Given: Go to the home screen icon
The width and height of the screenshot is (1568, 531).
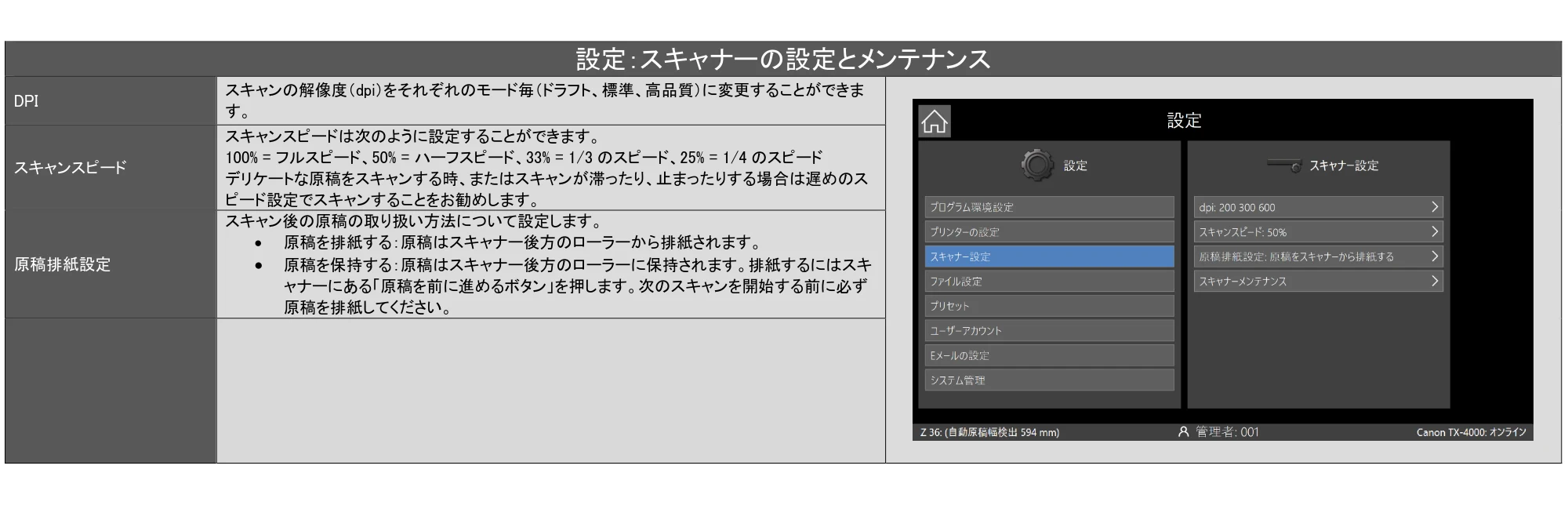Looking at the screenshot, I should pos(935,122).
